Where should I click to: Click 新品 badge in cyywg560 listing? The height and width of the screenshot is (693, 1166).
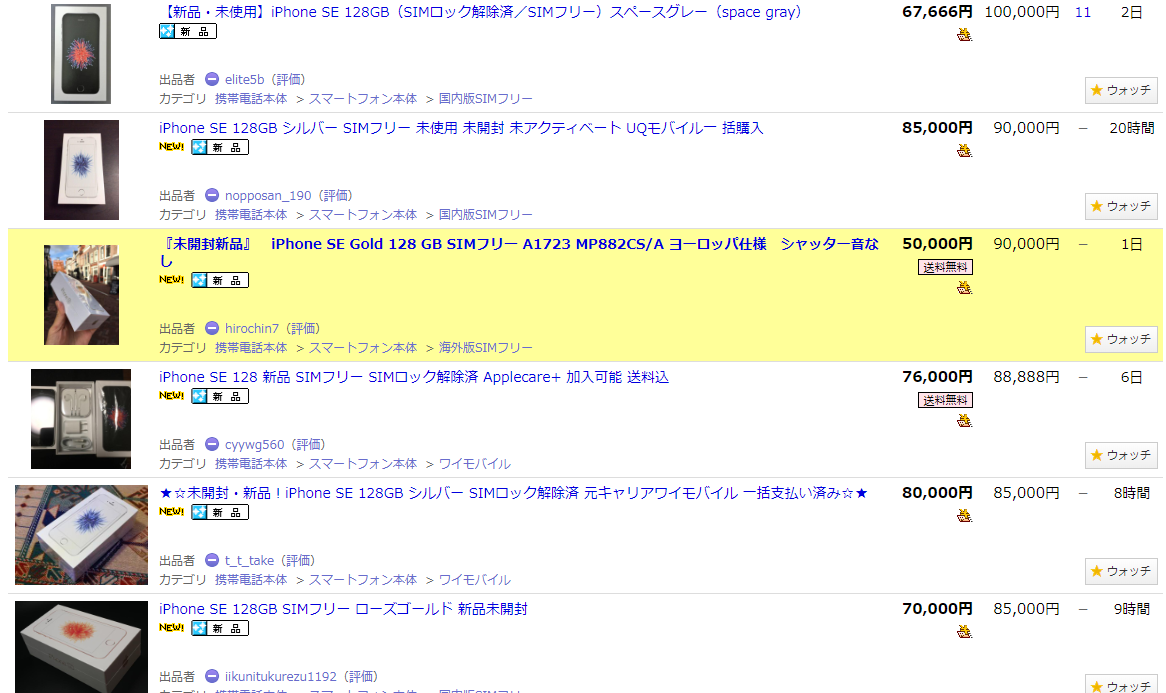coord(220,396)
